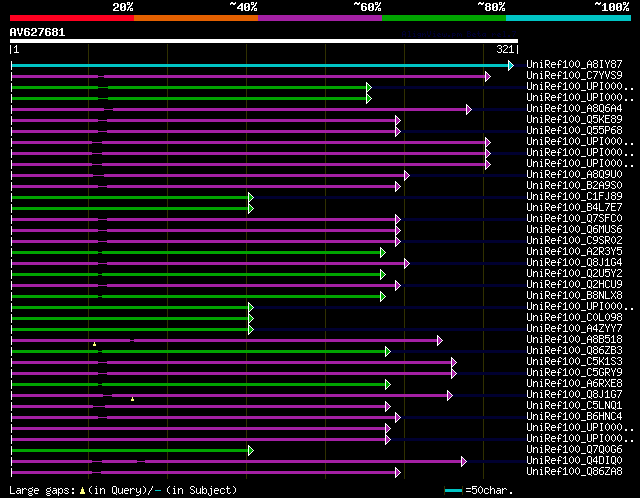Click the UniRef100_Q2HCU9 hit name
640x498 pixels.
tap(574, 285)
